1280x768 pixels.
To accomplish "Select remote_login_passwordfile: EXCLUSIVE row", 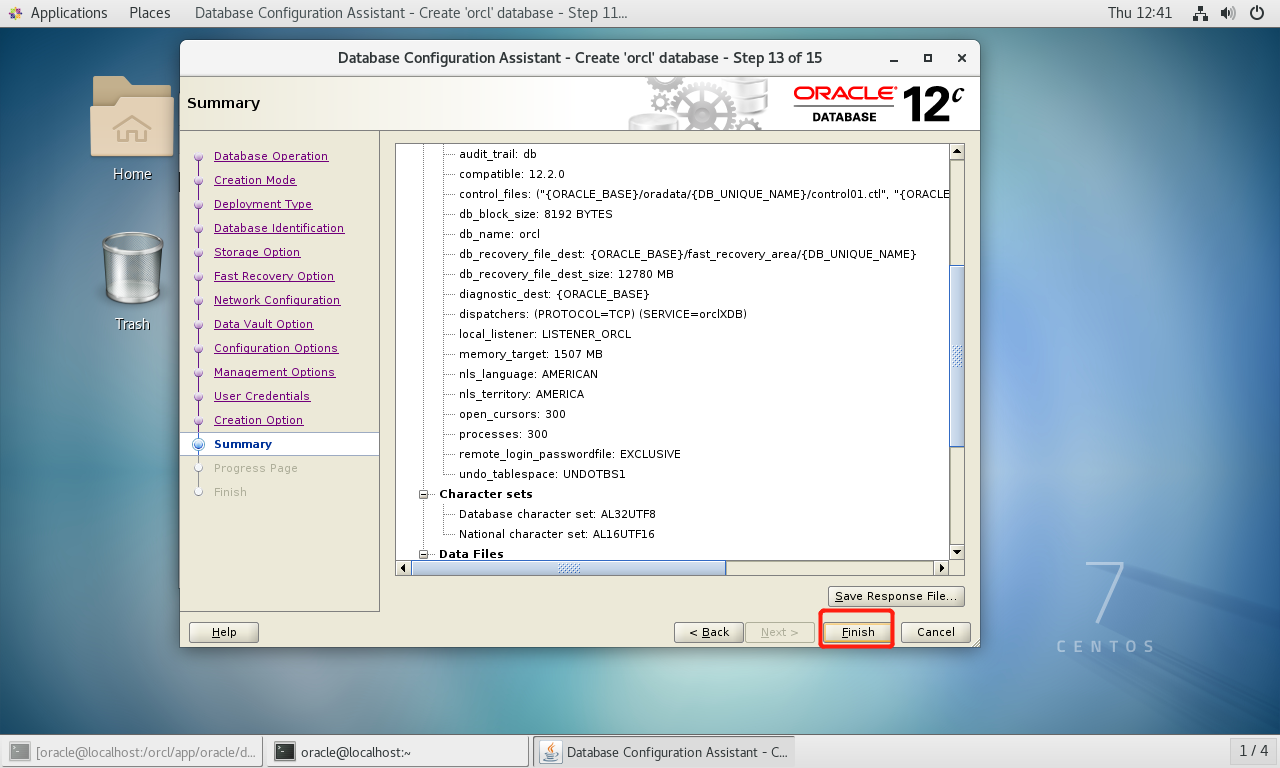I will click(570, 454).
